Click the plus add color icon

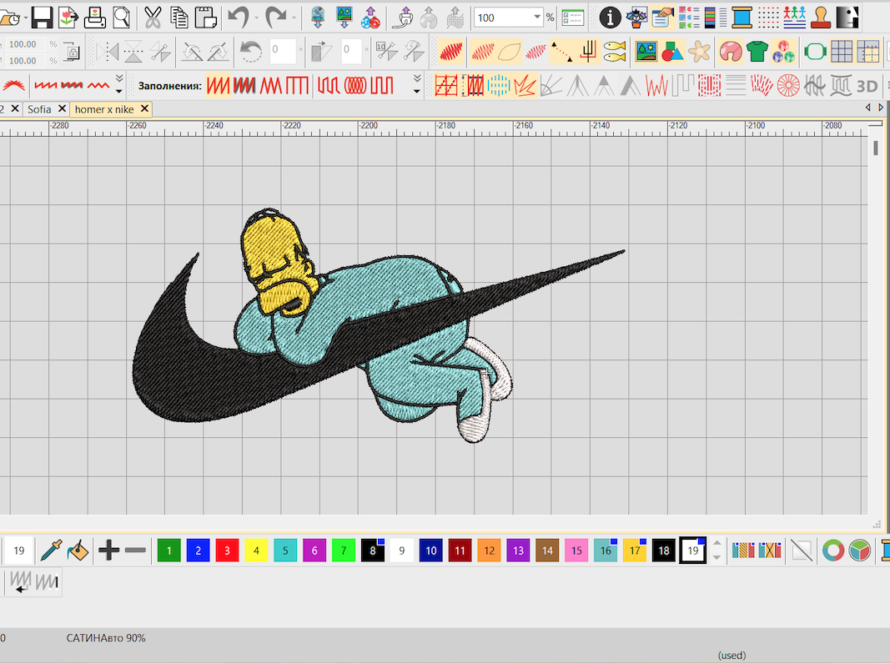coord(108,550)
